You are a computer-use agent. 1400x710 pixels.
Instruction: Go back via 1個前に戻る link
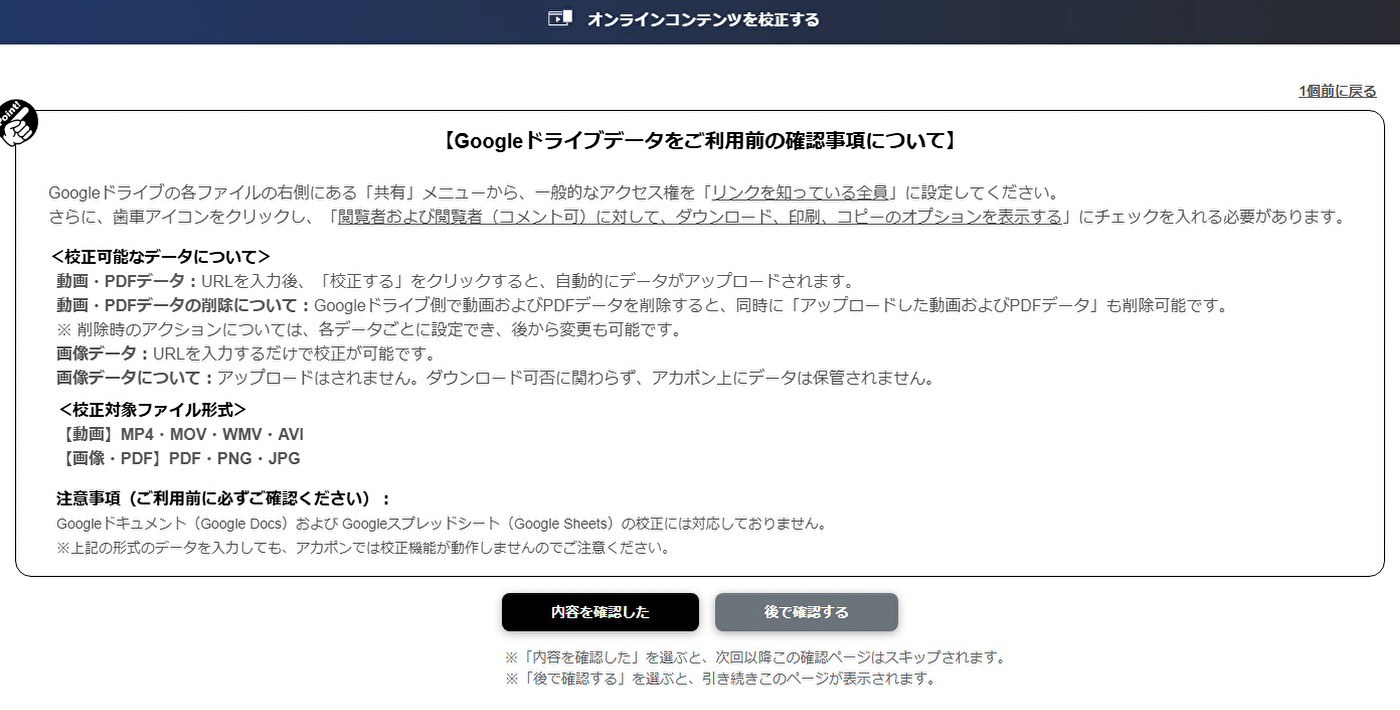(x=1337, y=91)
